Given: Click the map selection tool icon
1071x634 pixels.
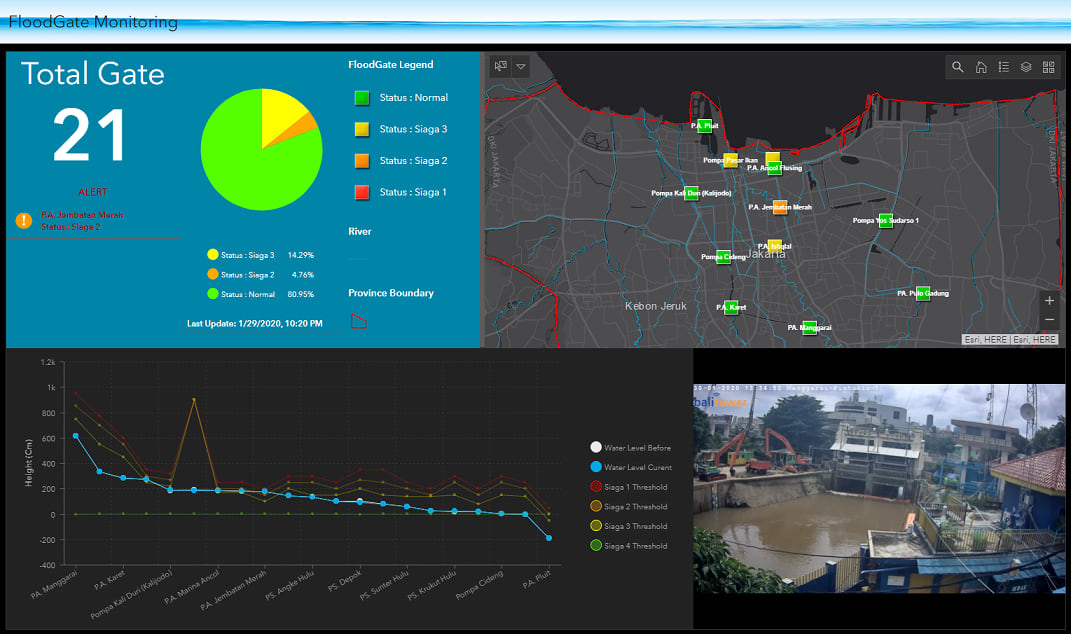Looking at the screenshot, I should pos(501,66).
